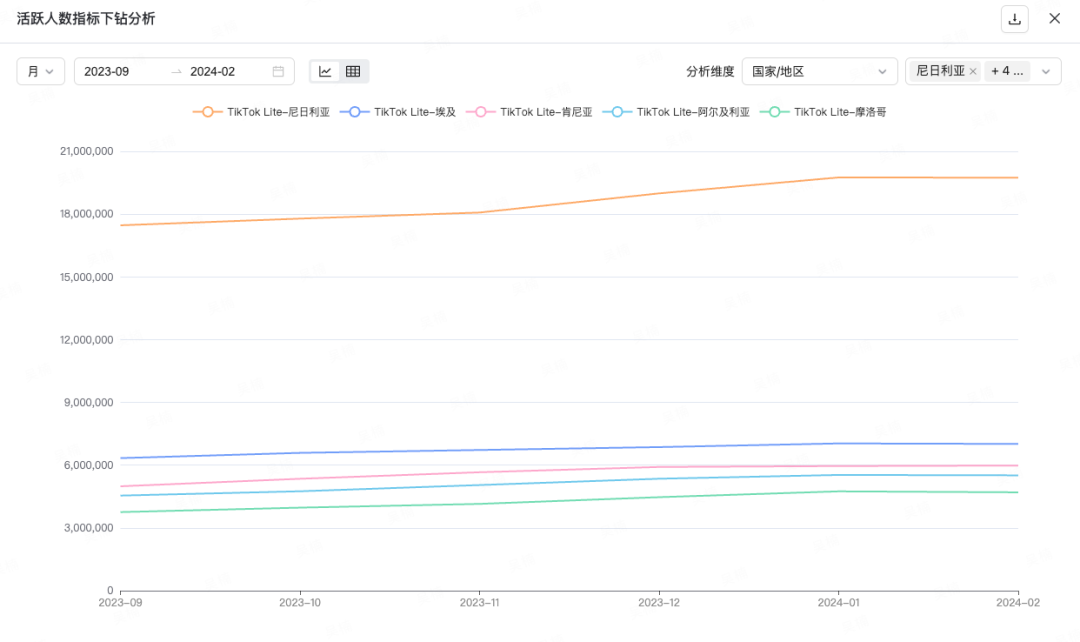Click the start date field 2023-09
Screen dimensions: 1080x642
tap(120, 71)
